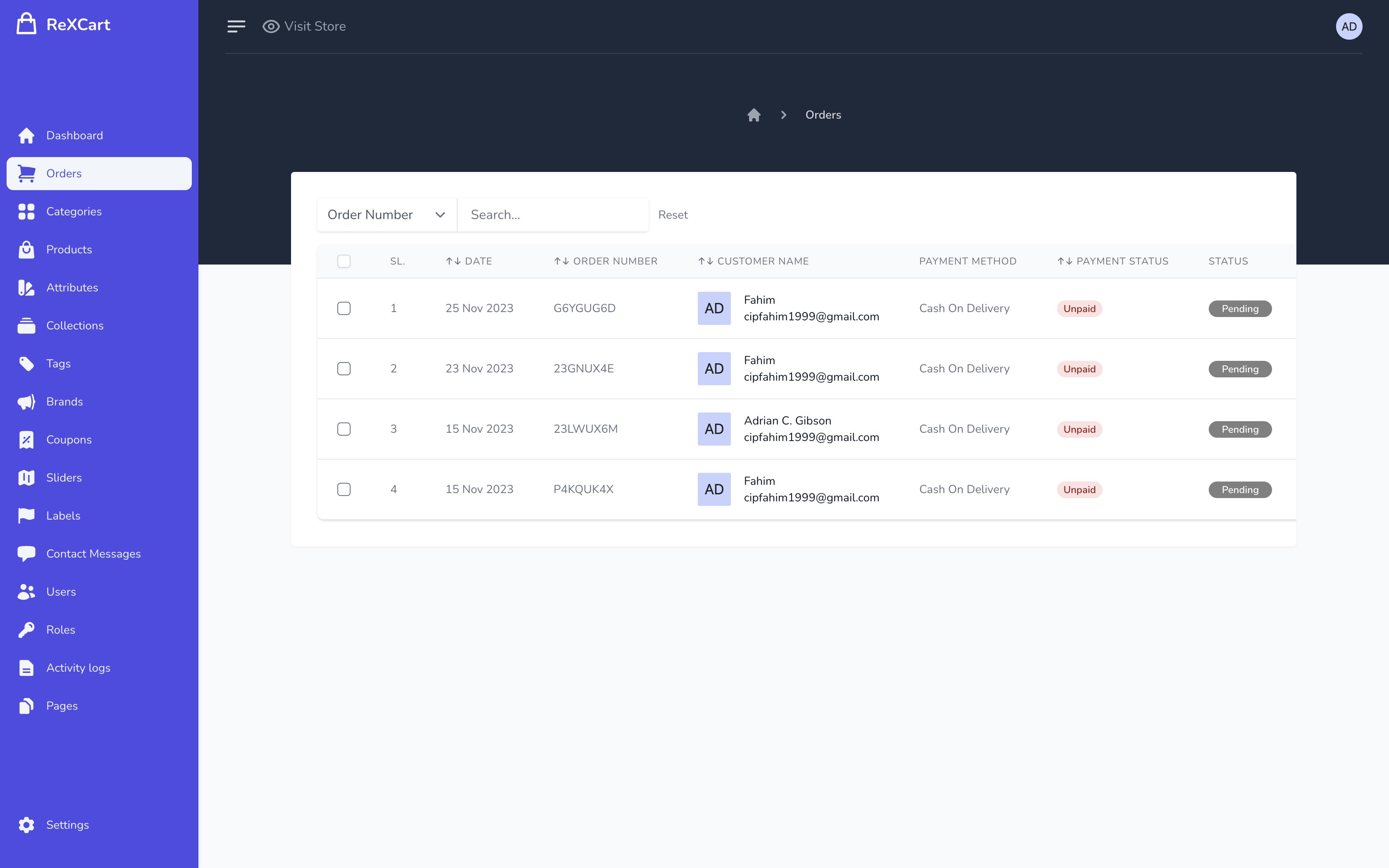1389x868 pixels.
Task: Click the home breadcrumb icon
Action: (754, 115)
